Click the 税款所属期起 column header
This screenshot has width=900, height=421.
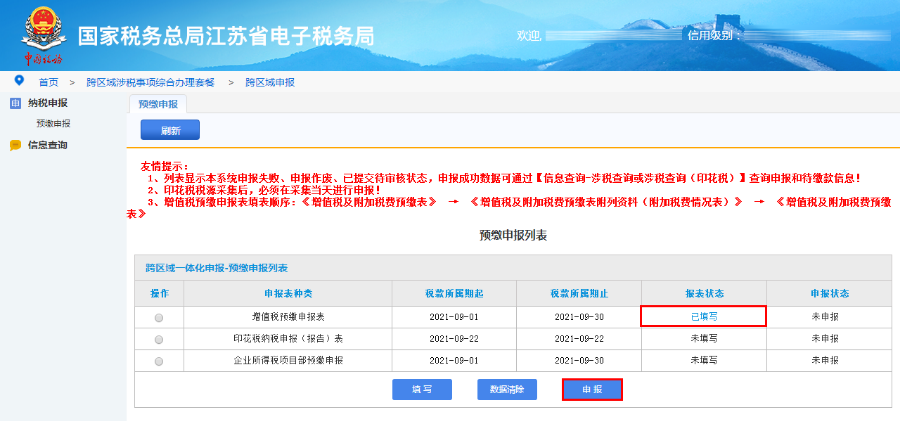click(454, 293)
